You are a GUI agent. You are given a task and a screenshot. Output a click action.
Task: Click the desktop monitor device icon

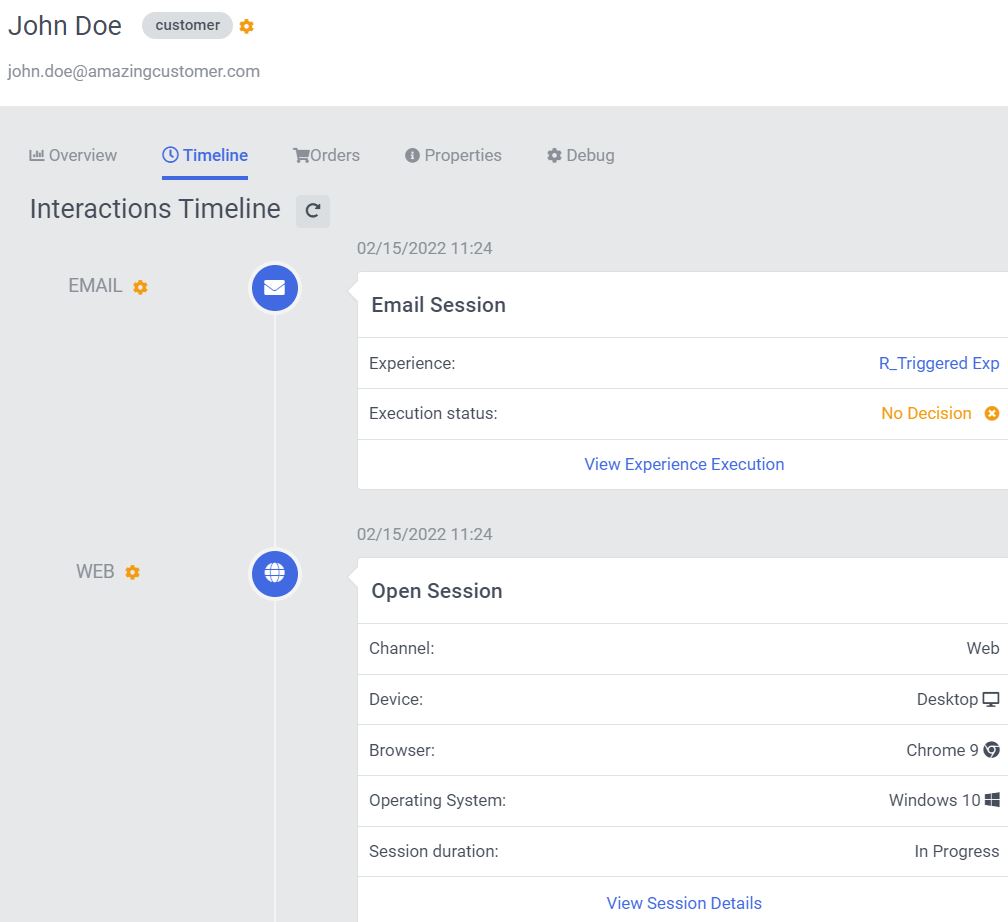[991, 699]
